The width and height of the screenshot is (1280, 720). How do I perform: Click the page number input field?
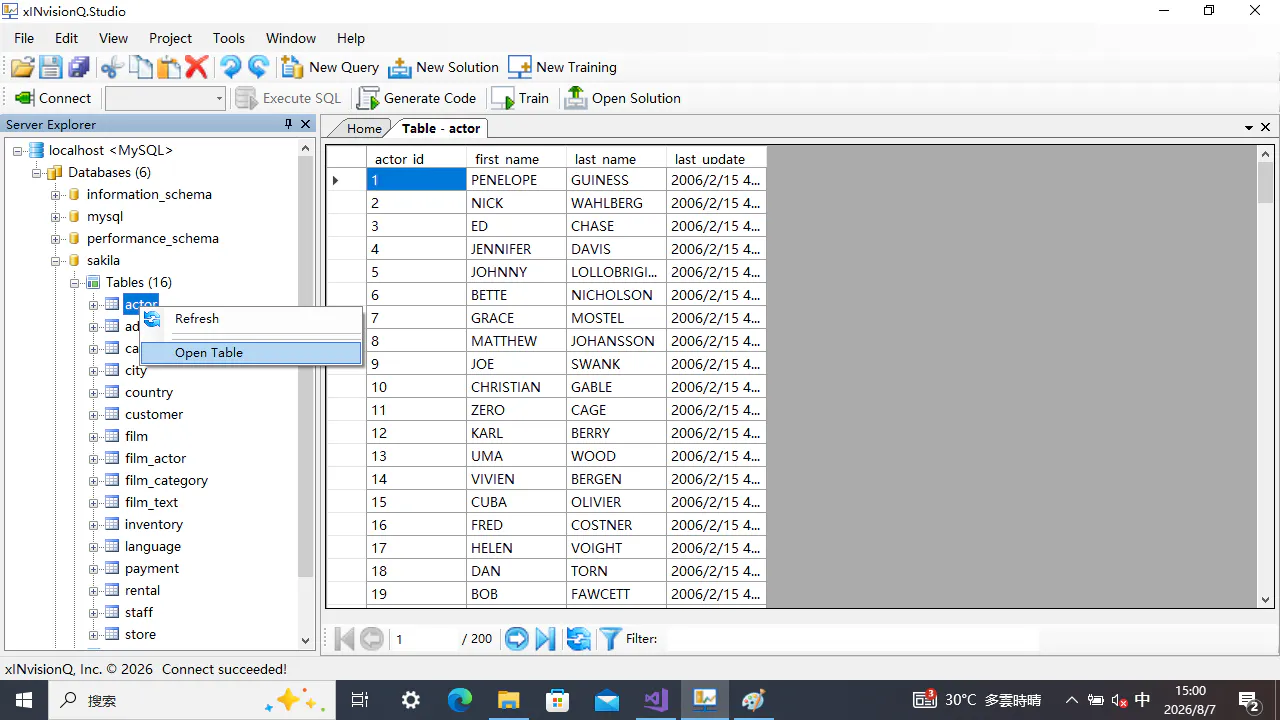pos(424,638)
